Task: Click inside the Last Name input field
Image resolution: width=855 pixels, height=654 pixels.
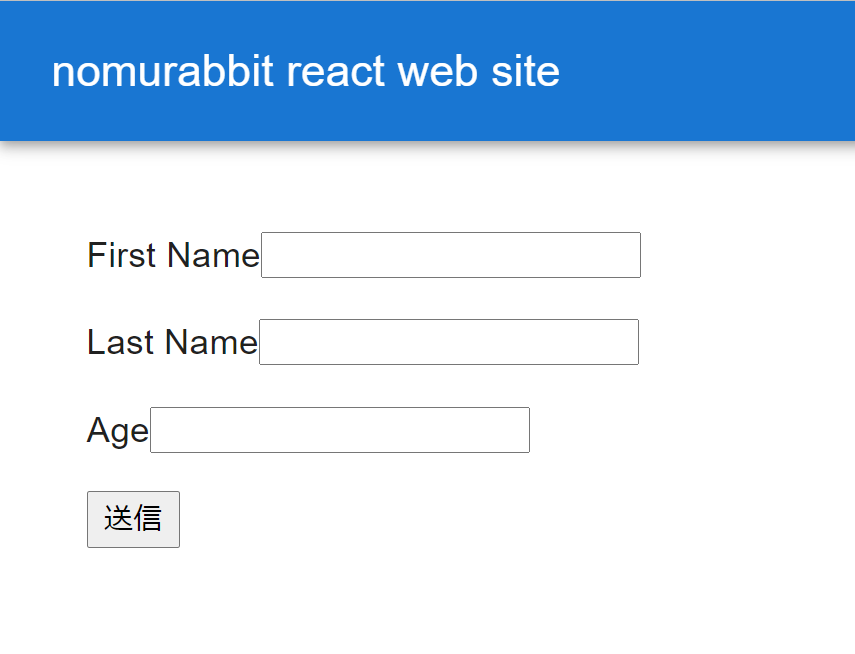Action: pyautogui.click(x=448, y=342)
